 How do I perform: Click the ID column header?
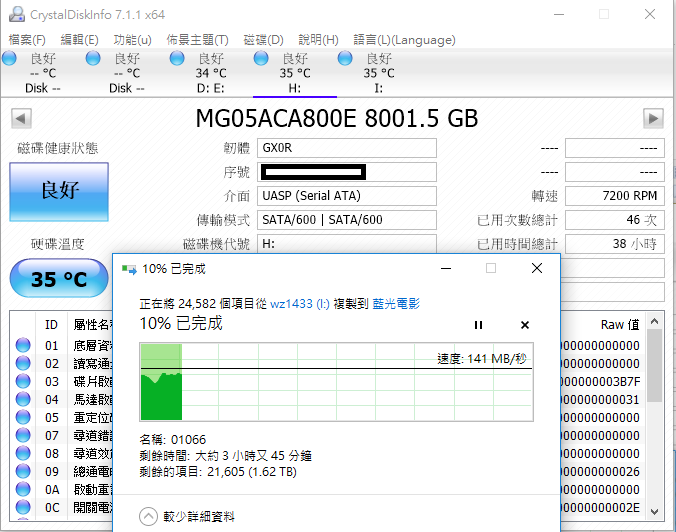click(x=51, y=324)
